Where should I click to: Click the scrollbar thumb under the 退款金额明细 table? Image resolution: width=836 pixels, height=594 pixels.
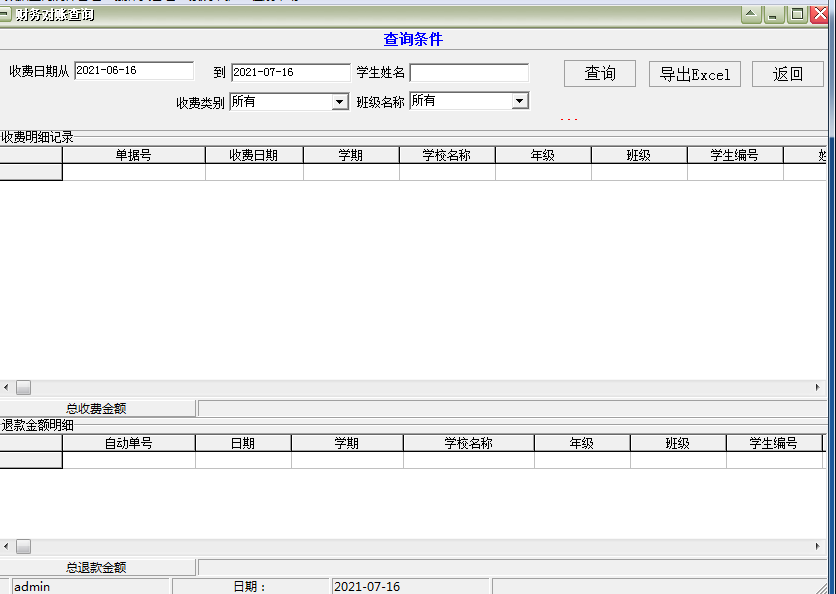[23, 546]
